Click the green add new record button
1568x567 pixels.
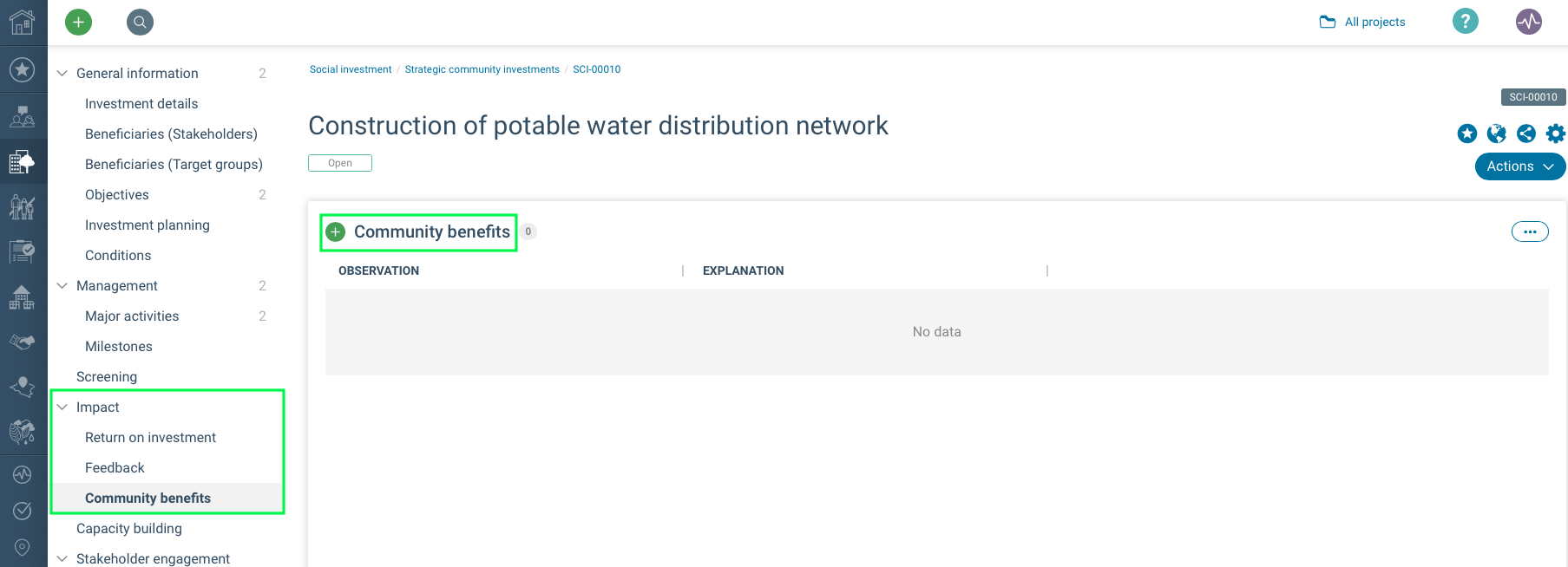tap(78, 22)
